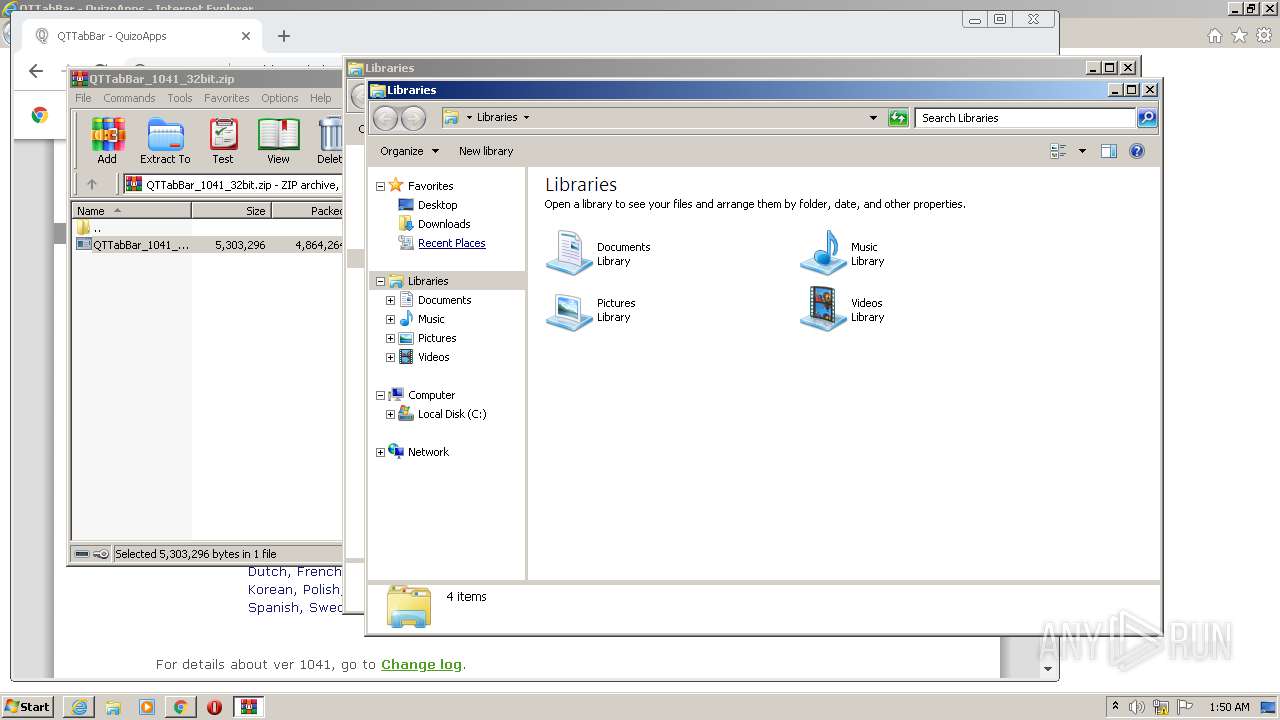Open the address bar history dropdown
Image resolution: width=1280 pixels, height=720 pixels.
click(x=873, y=118)
